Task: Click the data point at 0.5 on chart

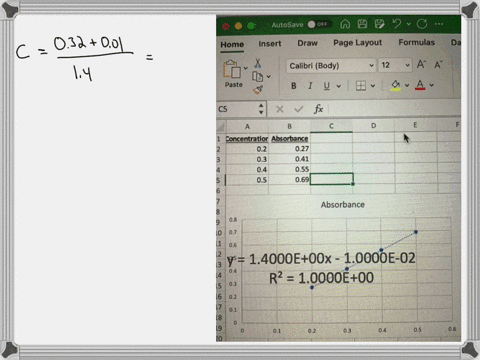Action: [x=416, y=232]
